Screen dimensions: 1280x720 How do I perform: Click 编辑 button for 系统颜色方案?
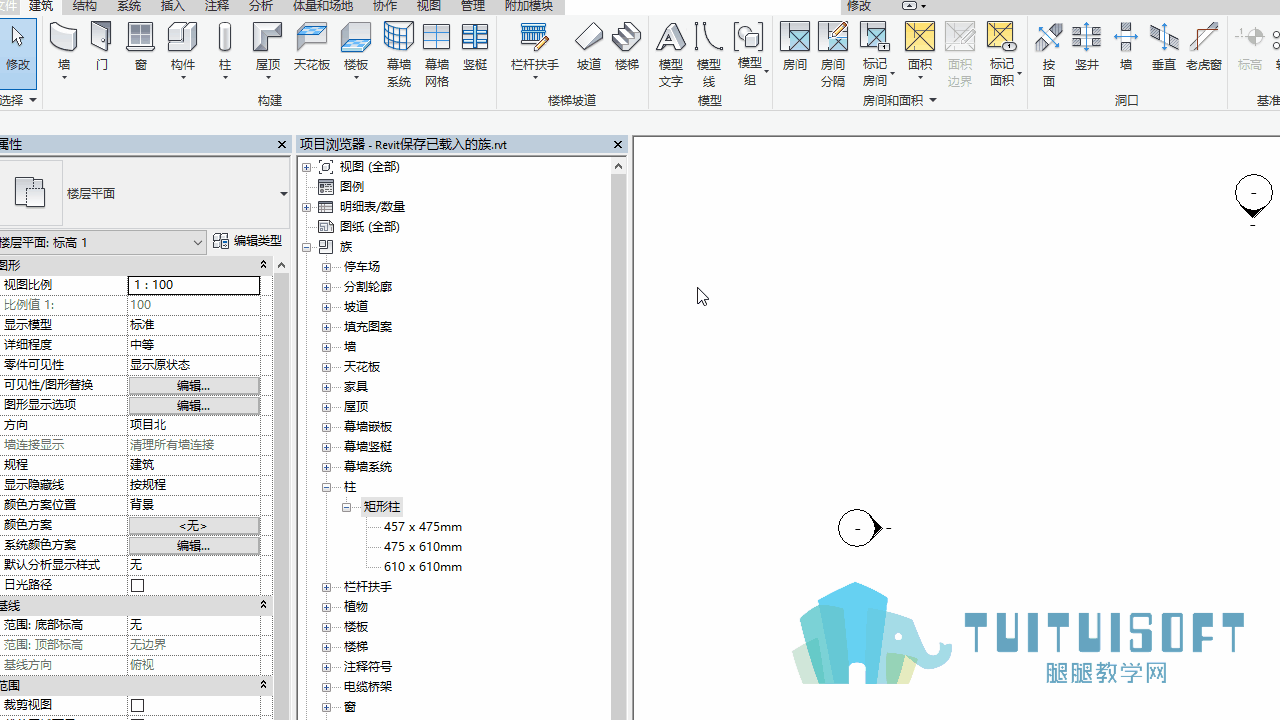[194, 545]
